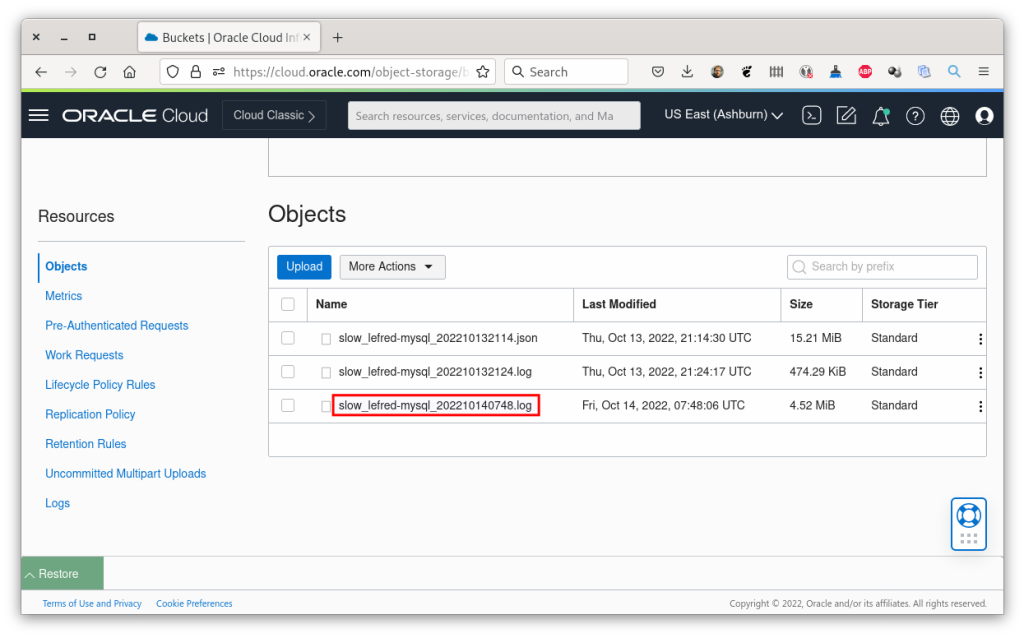Click the Fri, Oct 14, 2022 modified date
This screenshot has height=638, width=1024.
(663, 406)
